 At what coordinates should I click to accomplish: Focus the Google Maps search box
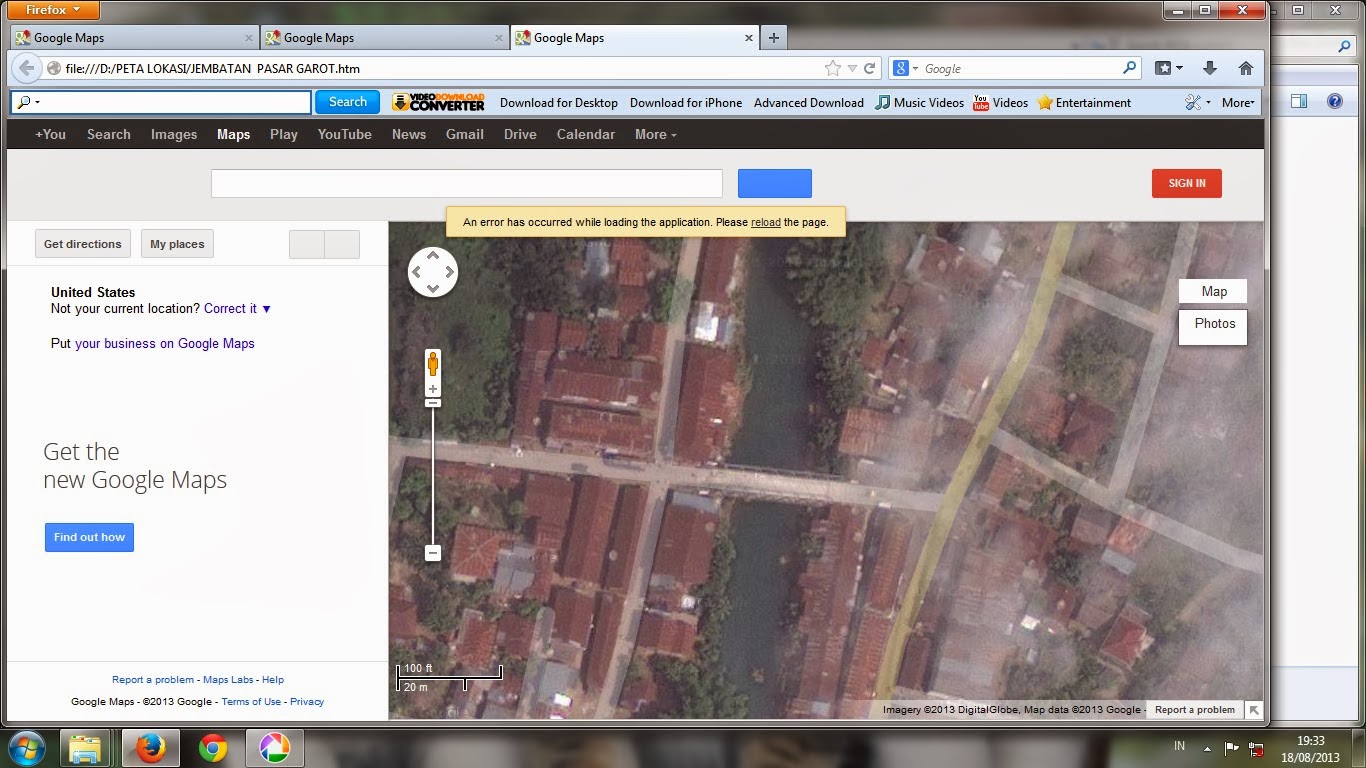coord(466,183)
